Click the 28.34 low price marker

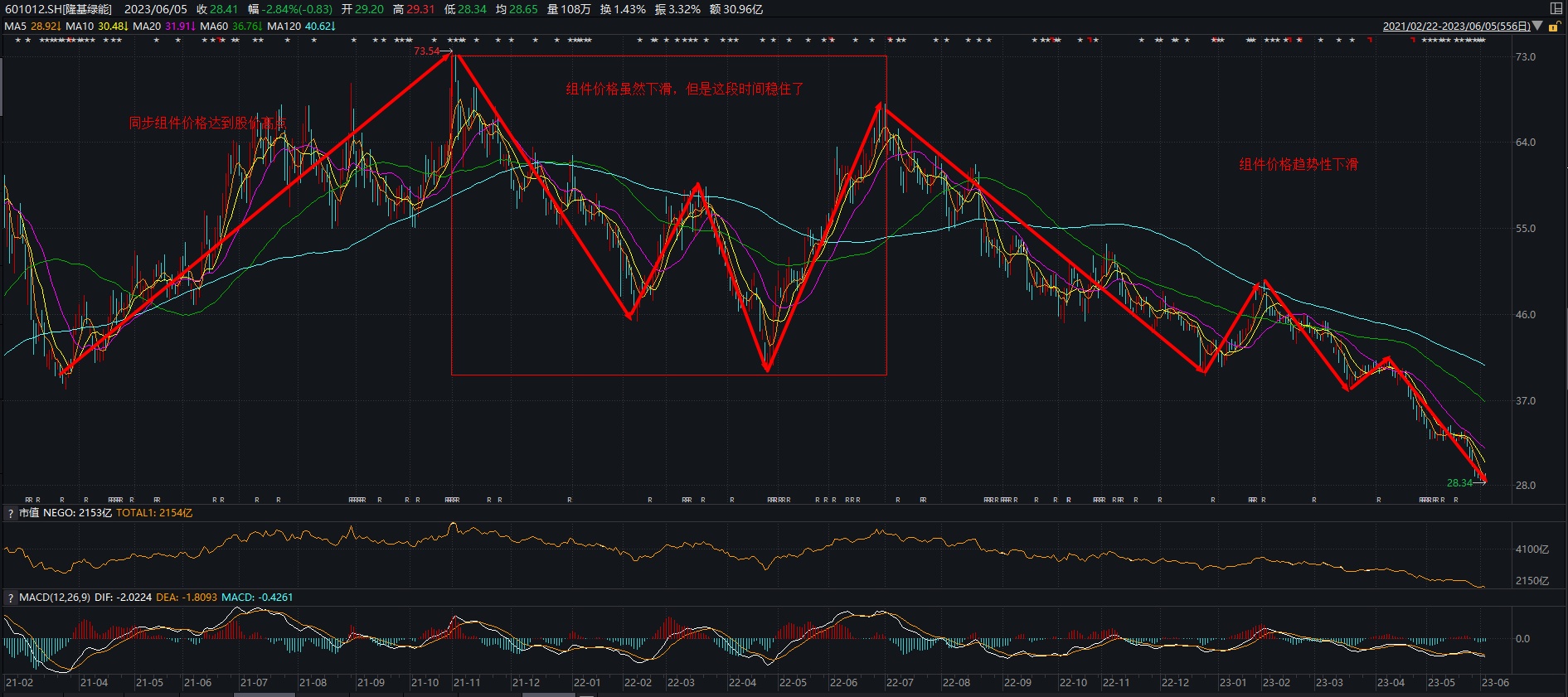pos(1459,483)
